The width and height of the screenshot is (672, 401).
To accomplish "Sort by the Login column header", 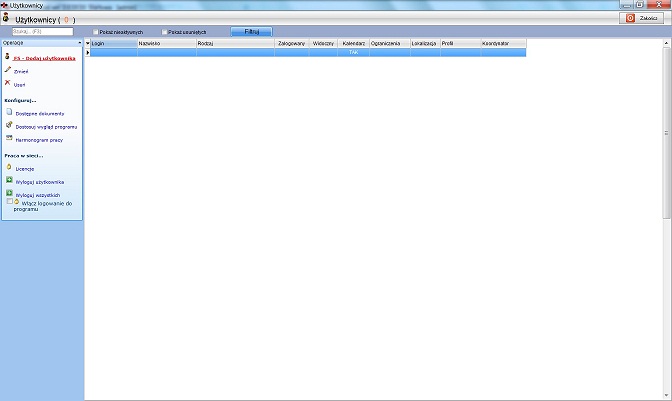I will pos(114,43).
